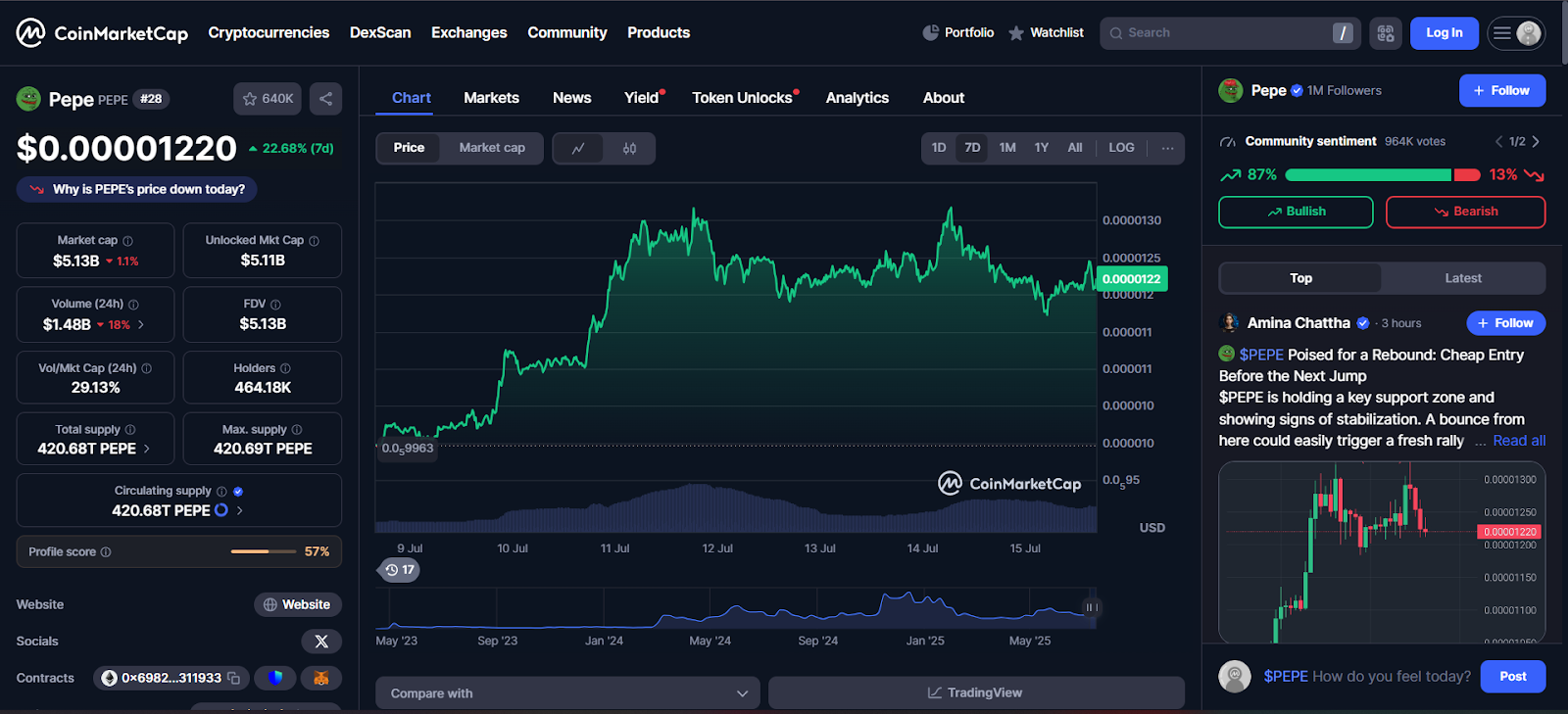Open the Community nav menu
Image resolution: width=1568 pixels, height=714 pixels.
(567, 33)
